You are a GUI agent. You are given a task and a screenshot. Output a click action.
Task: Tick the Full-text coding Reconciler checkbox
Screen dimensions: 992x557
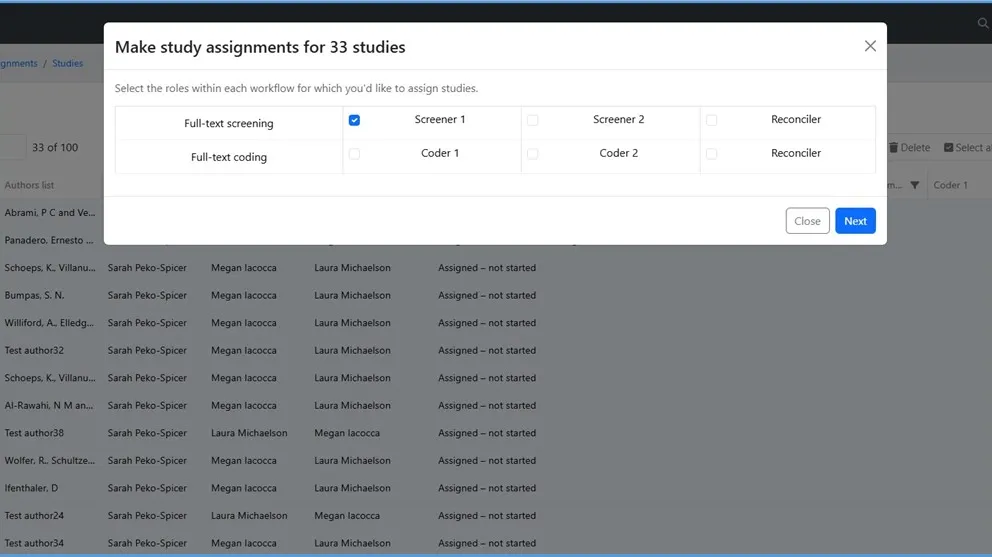[x=711, y=154]
